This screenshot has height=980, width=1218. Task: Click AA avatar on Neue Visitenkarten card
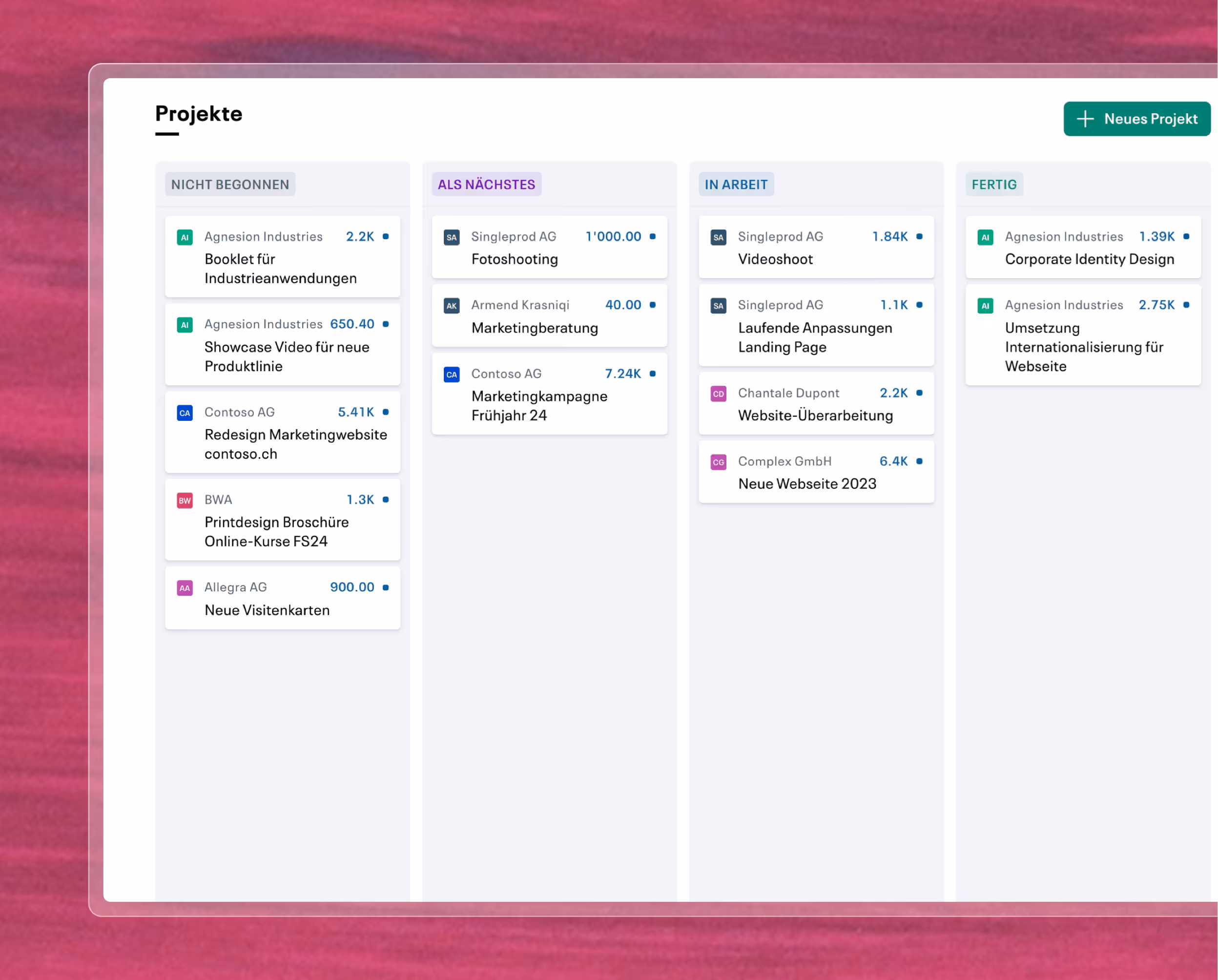coord(185,588)
